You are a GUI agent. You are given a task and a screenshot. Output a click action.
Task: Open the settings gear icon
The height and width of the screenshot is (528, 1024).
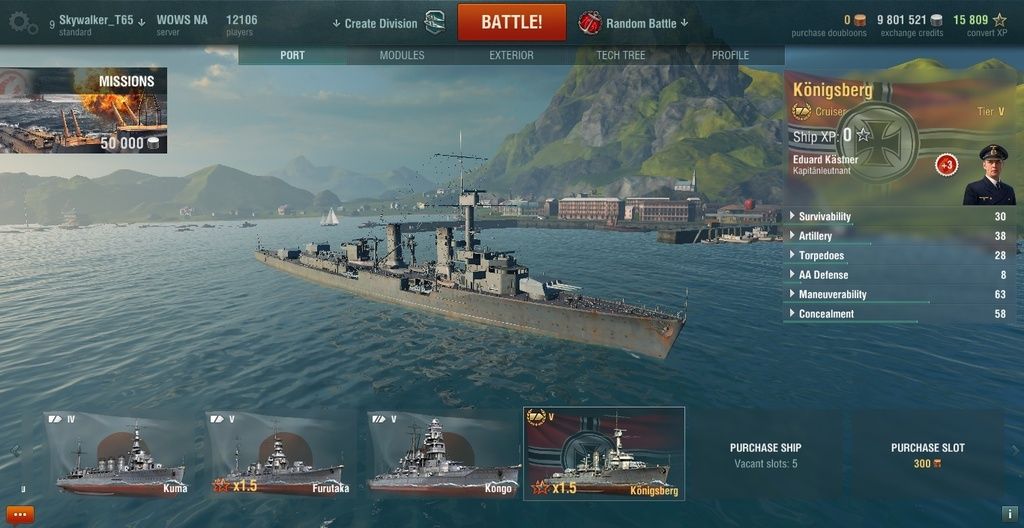(24, 23)
